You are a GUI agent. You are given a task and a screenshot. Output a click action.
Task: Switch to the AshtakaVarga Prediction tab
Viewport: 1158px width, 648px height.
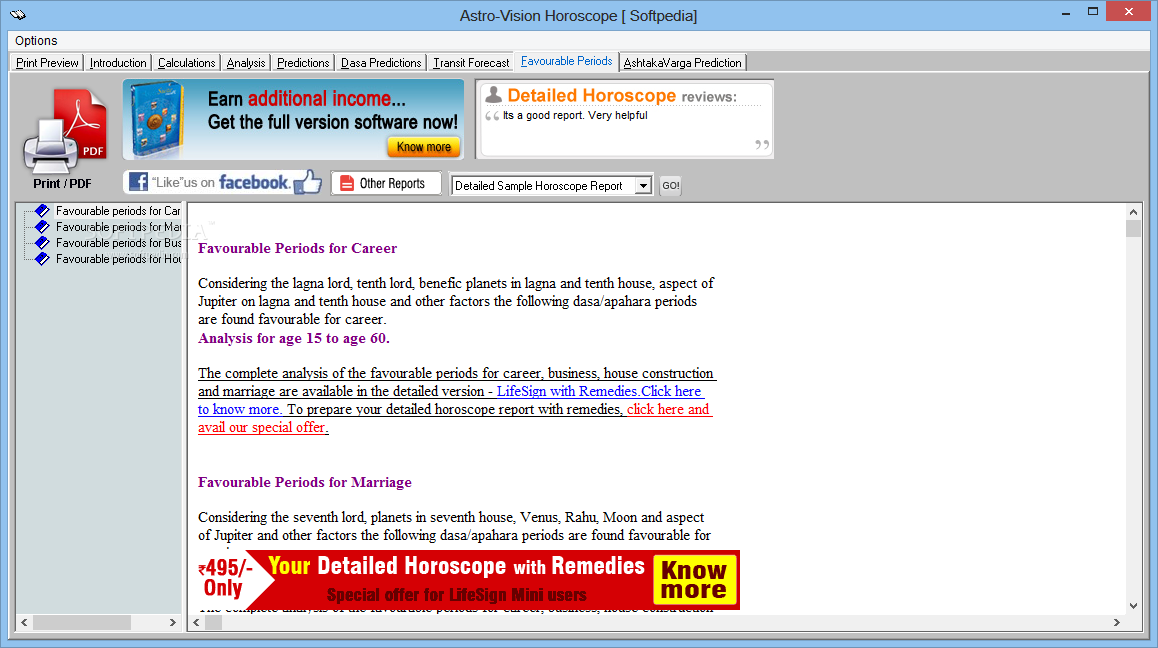coord(682,63)
